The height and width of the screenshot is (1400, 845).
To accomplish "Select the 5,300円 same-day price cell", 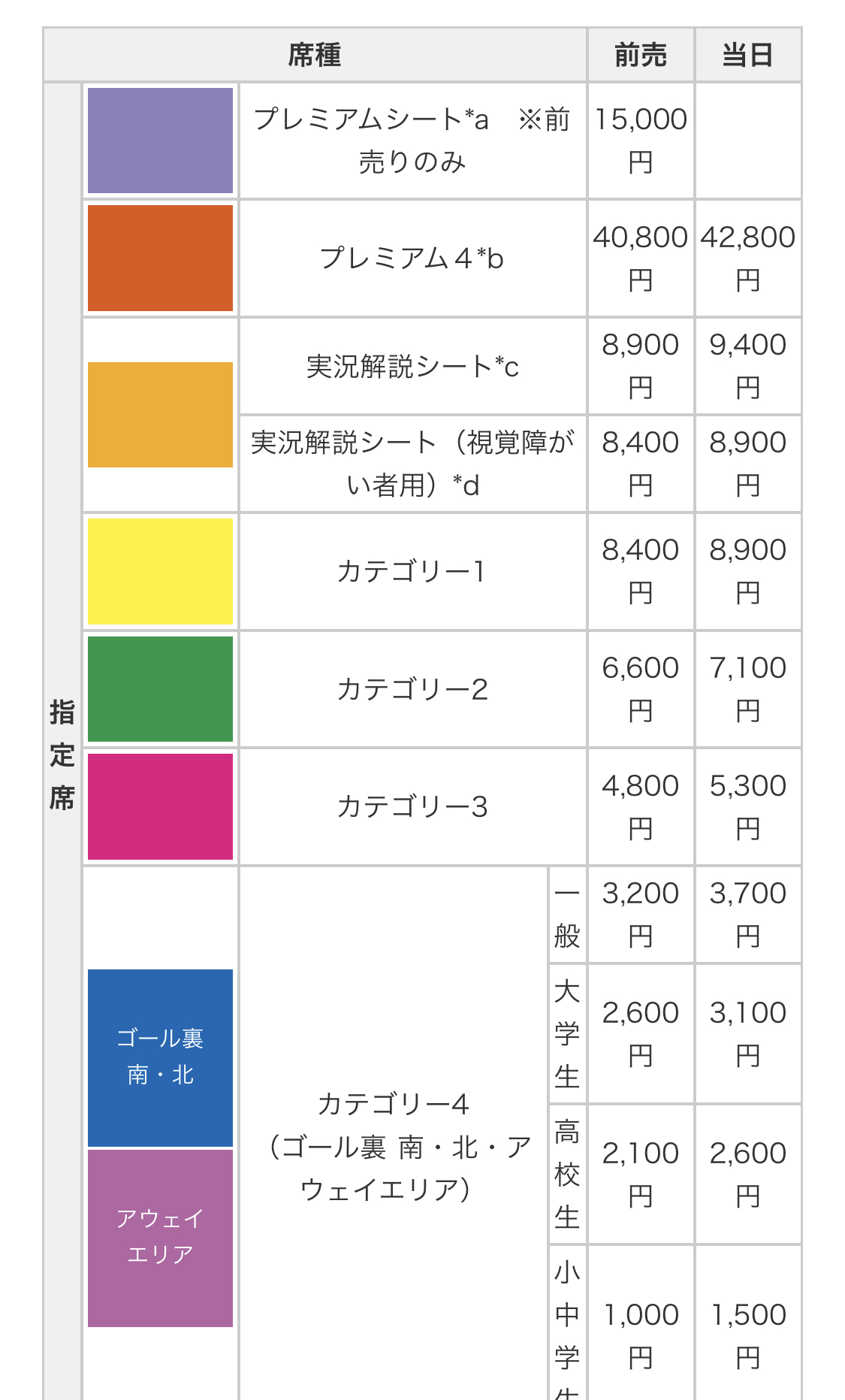I will 747,806.
